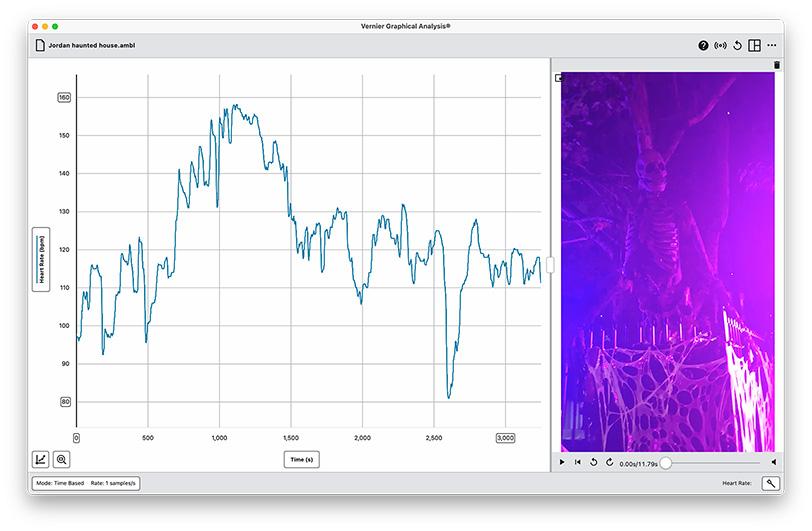Click the undo arrow in top toolbar
This screenshot has height=531, width=812.
[x=737, y=45]
